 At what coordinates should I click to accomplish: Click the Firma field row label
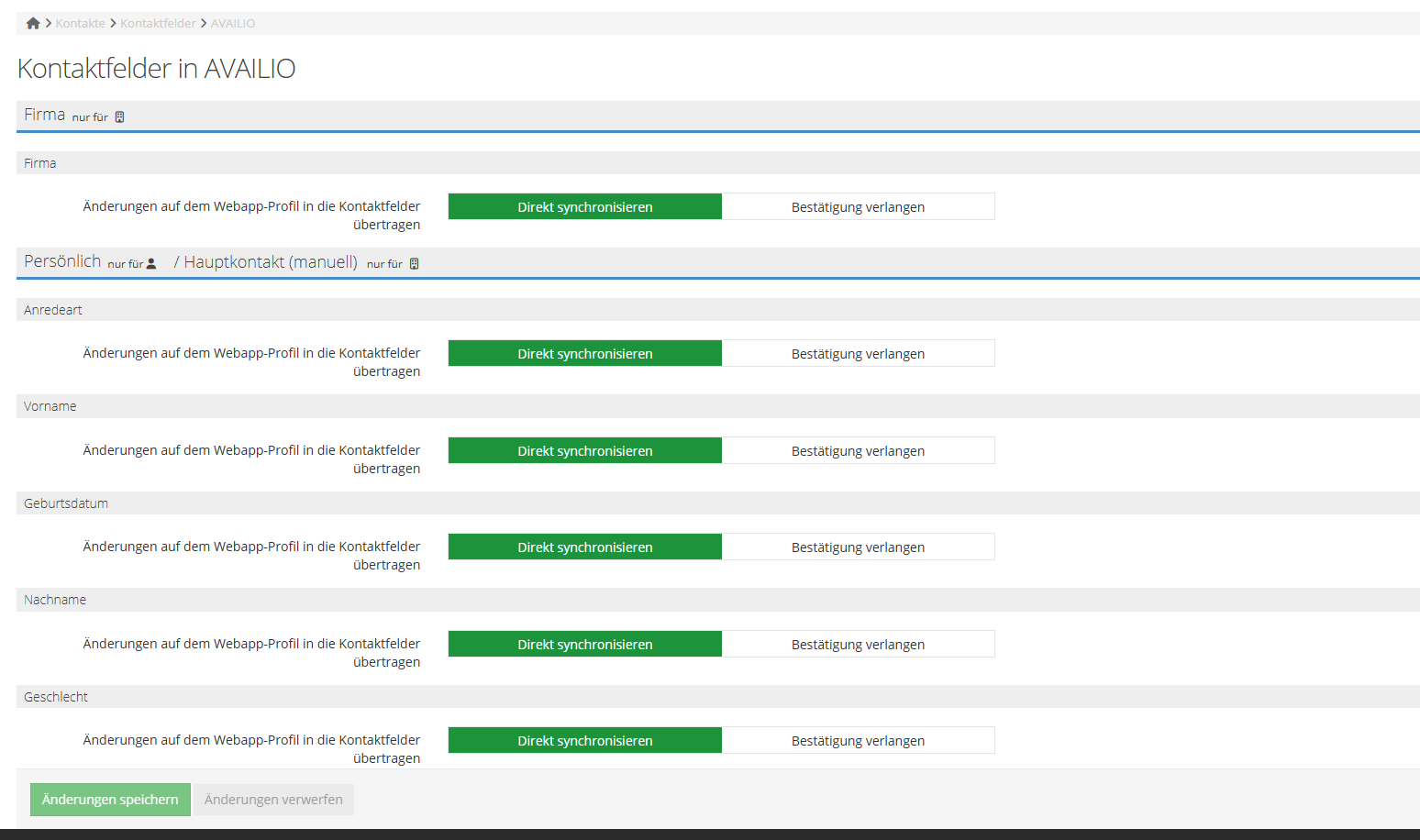pos(40,163)
